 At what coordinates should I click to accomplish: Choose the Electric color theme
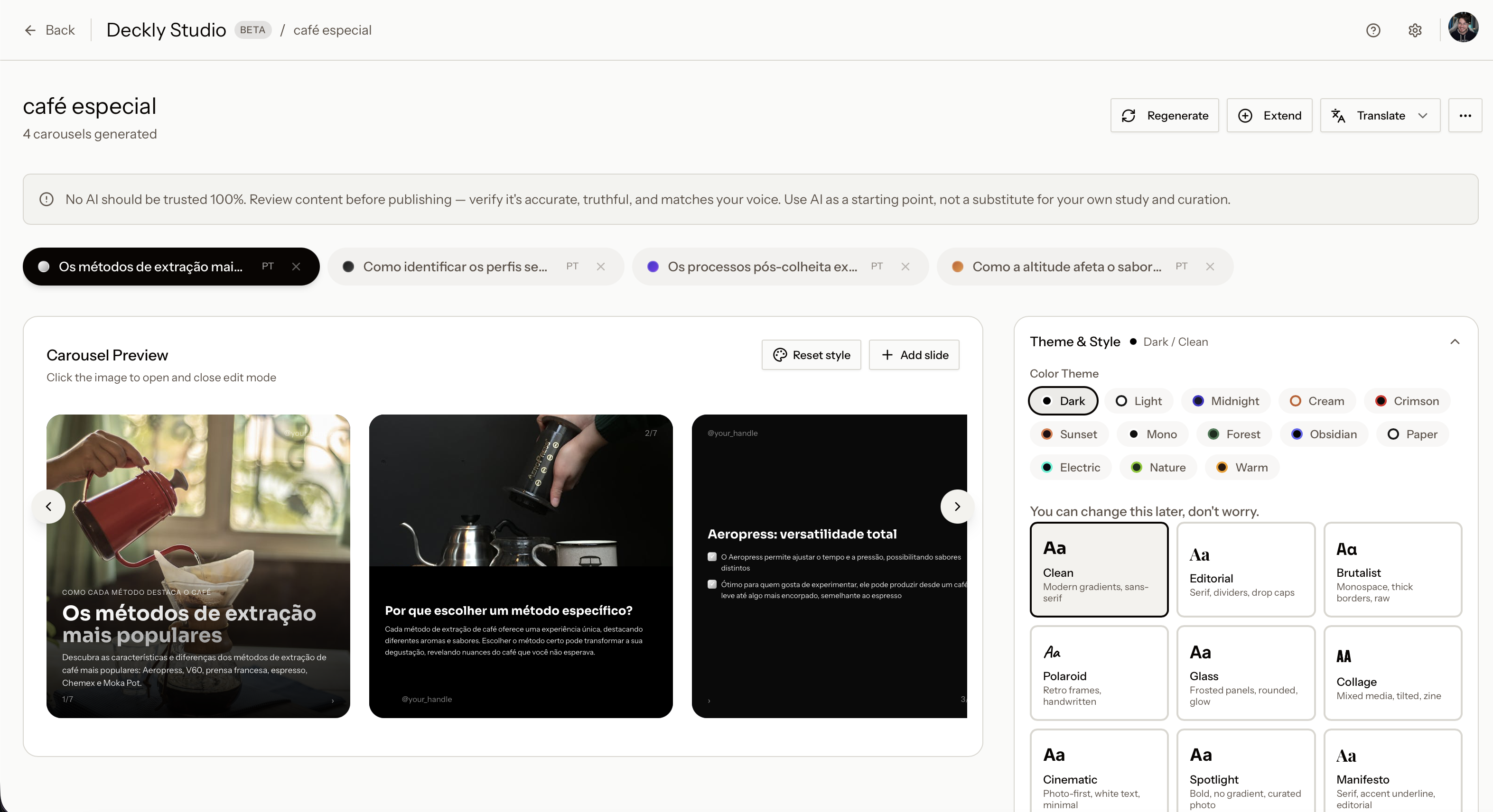click(x=1071, y=467)
